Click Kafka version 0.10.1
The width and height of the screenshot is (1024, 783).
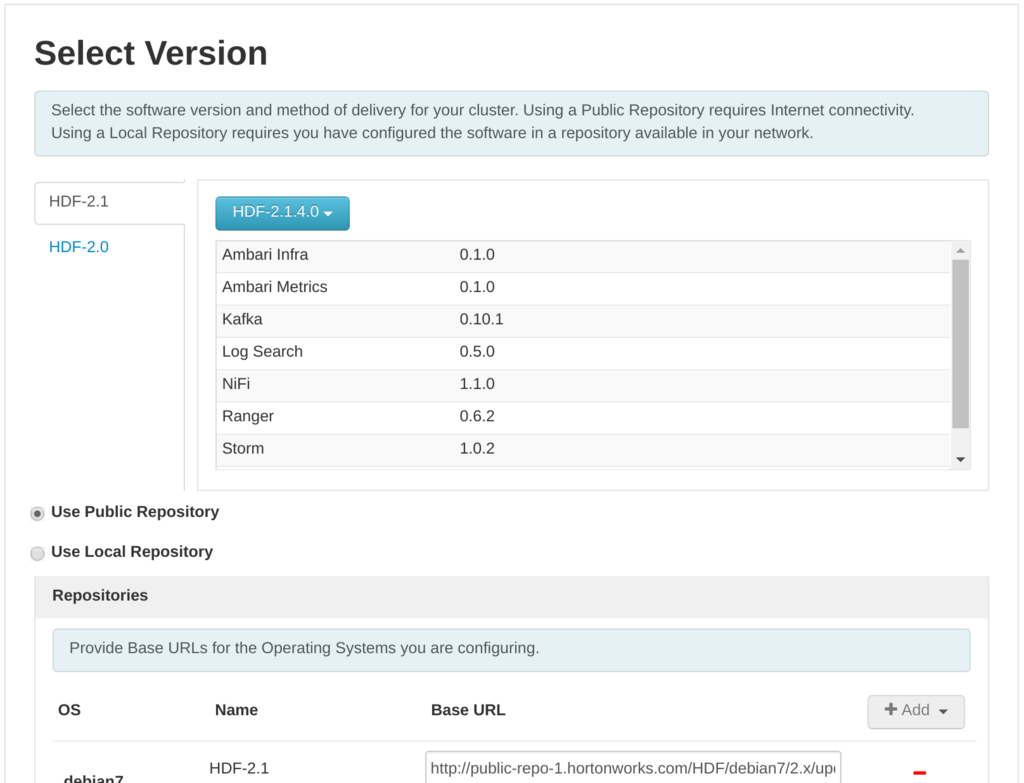pos(481,319)
